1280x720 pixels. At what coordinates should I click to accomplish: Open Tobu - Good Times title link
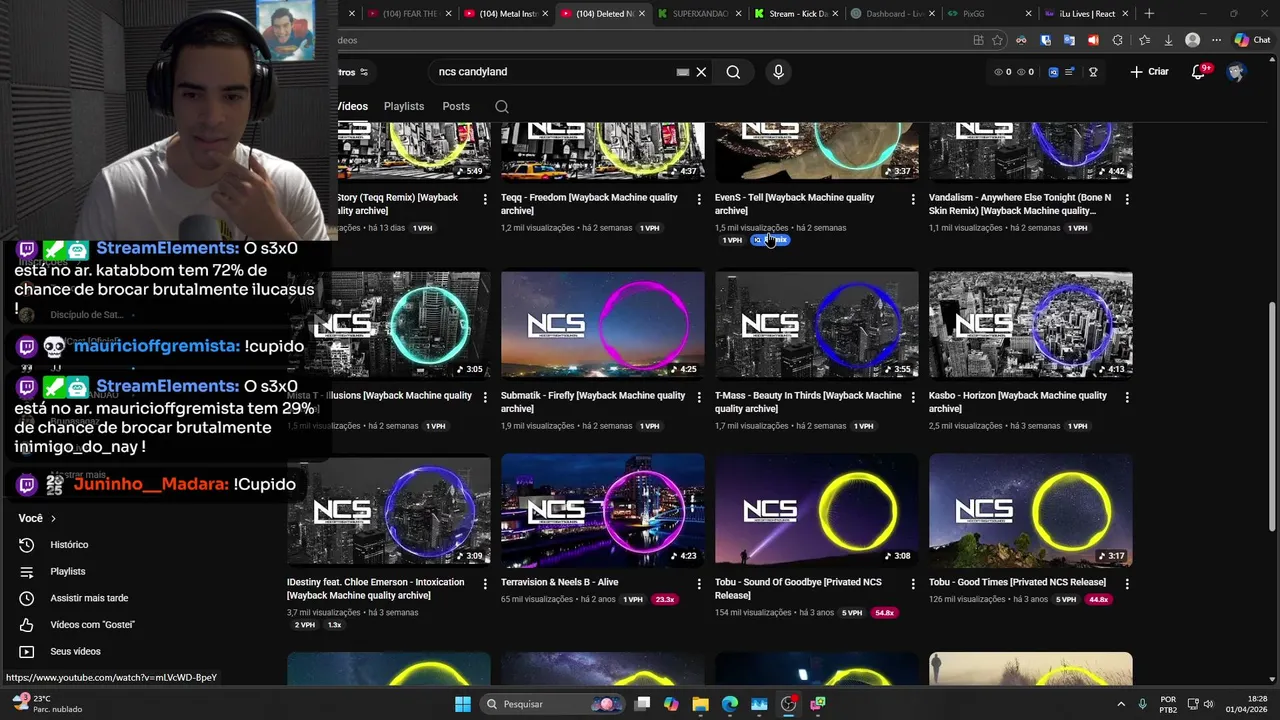(1017, 582)
